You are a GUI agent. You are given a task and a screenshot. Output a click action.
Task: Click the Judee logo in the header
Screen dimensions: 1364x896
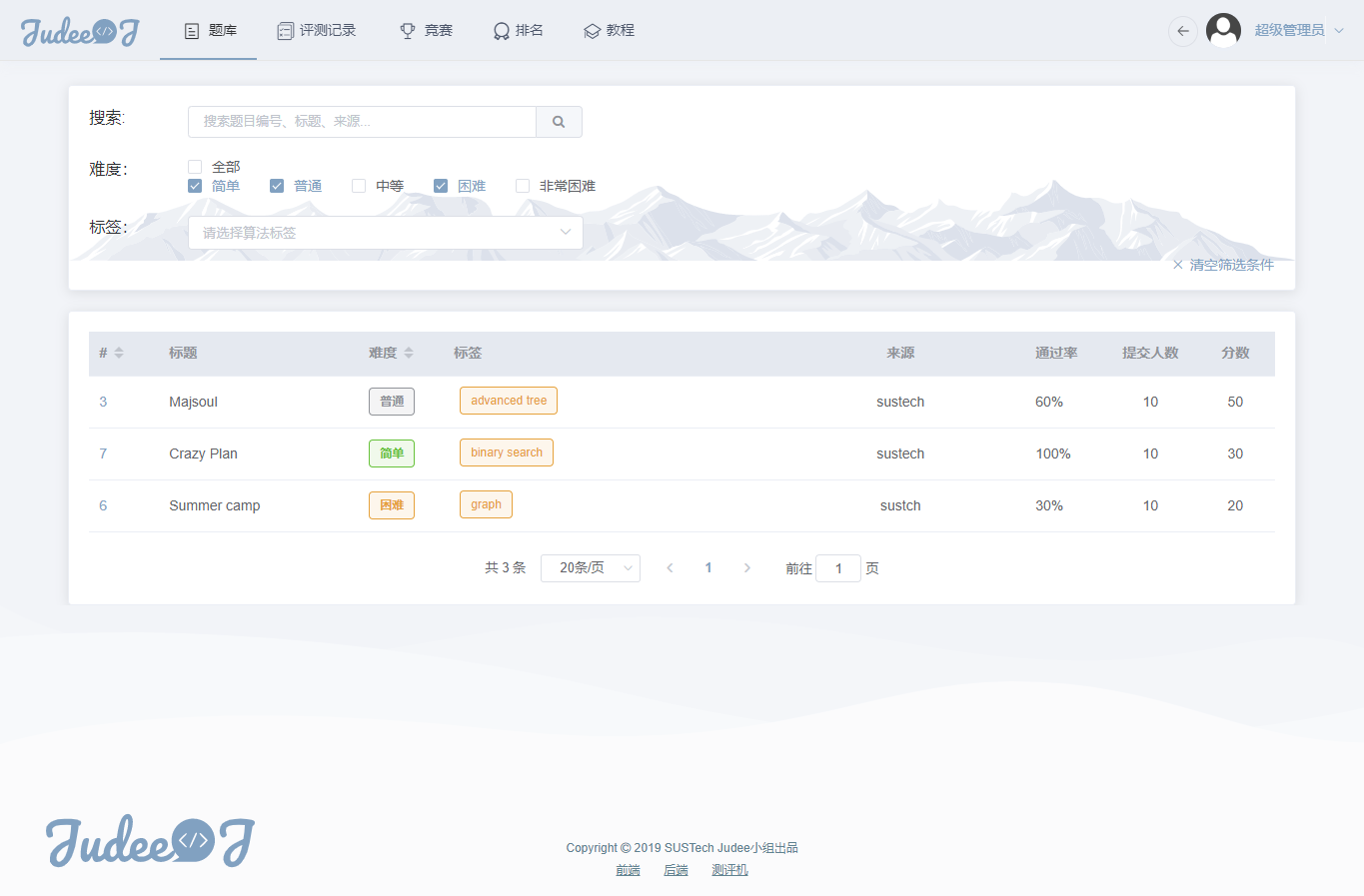[79, 31]
